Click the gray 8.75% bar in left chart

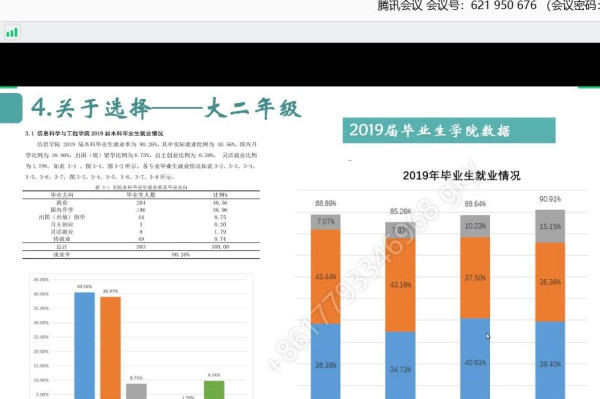136,391
